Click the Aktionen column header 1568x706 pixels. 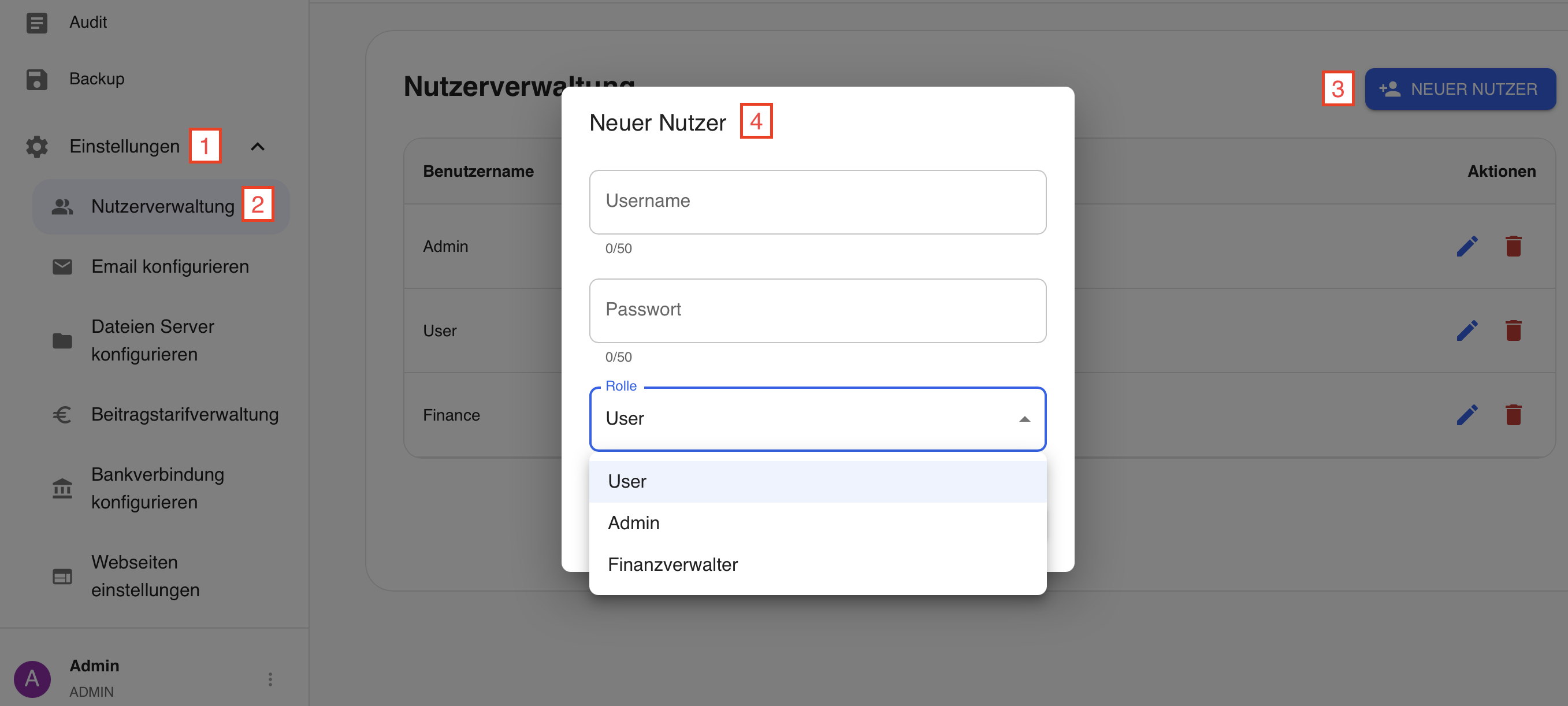1501,172
